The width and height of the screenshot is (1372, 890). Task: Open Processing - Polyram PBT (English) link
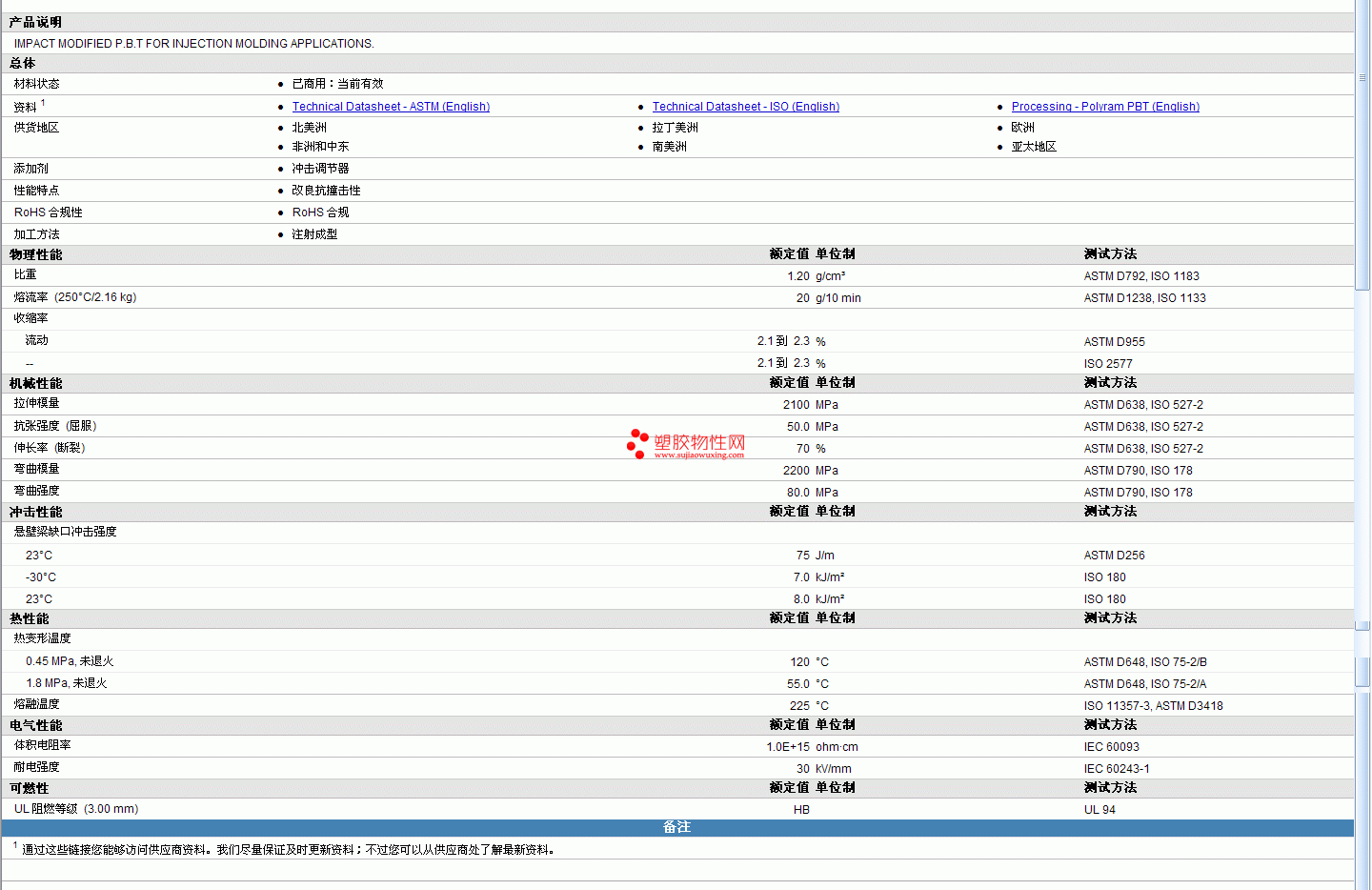pos(1105,107)
